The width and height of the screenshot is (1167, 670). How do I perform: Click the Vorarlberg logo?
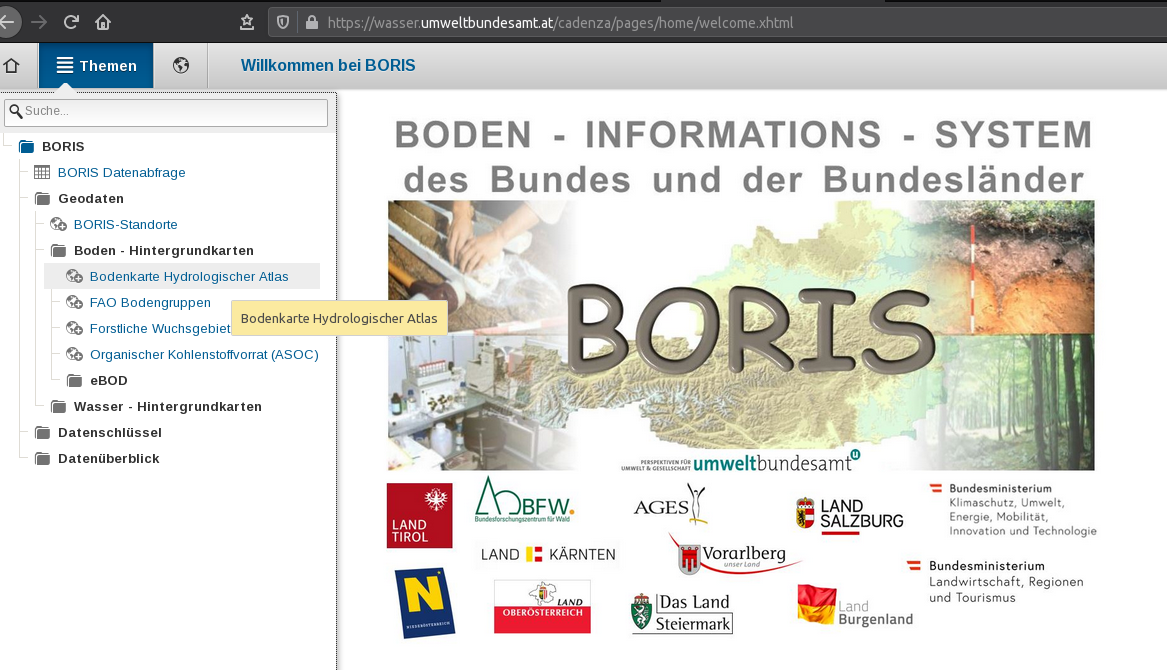coord(733,556)
